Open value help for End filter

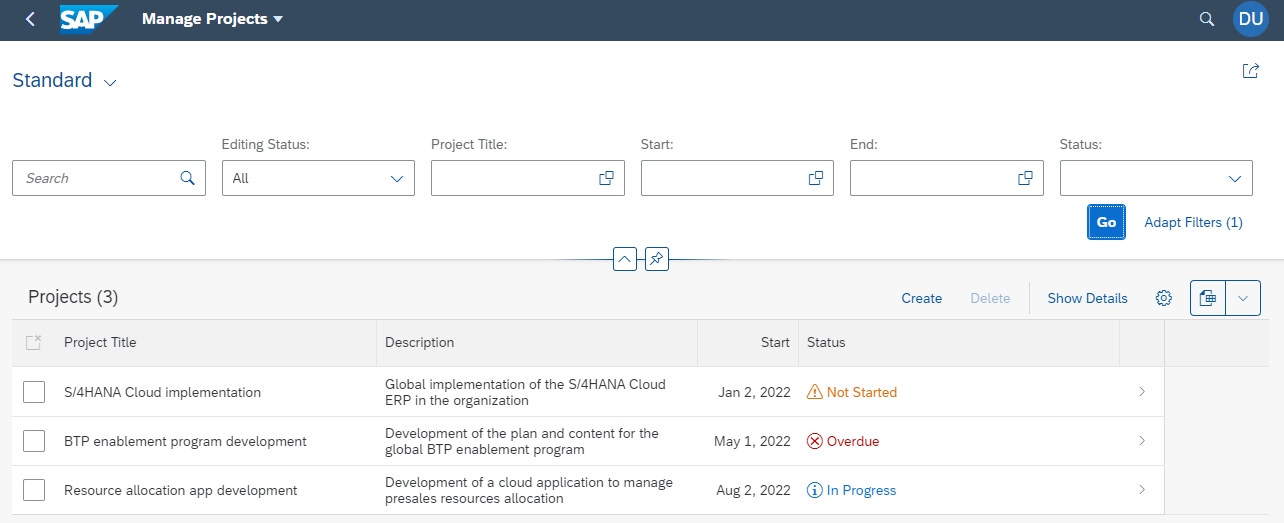click(1025, 178)
